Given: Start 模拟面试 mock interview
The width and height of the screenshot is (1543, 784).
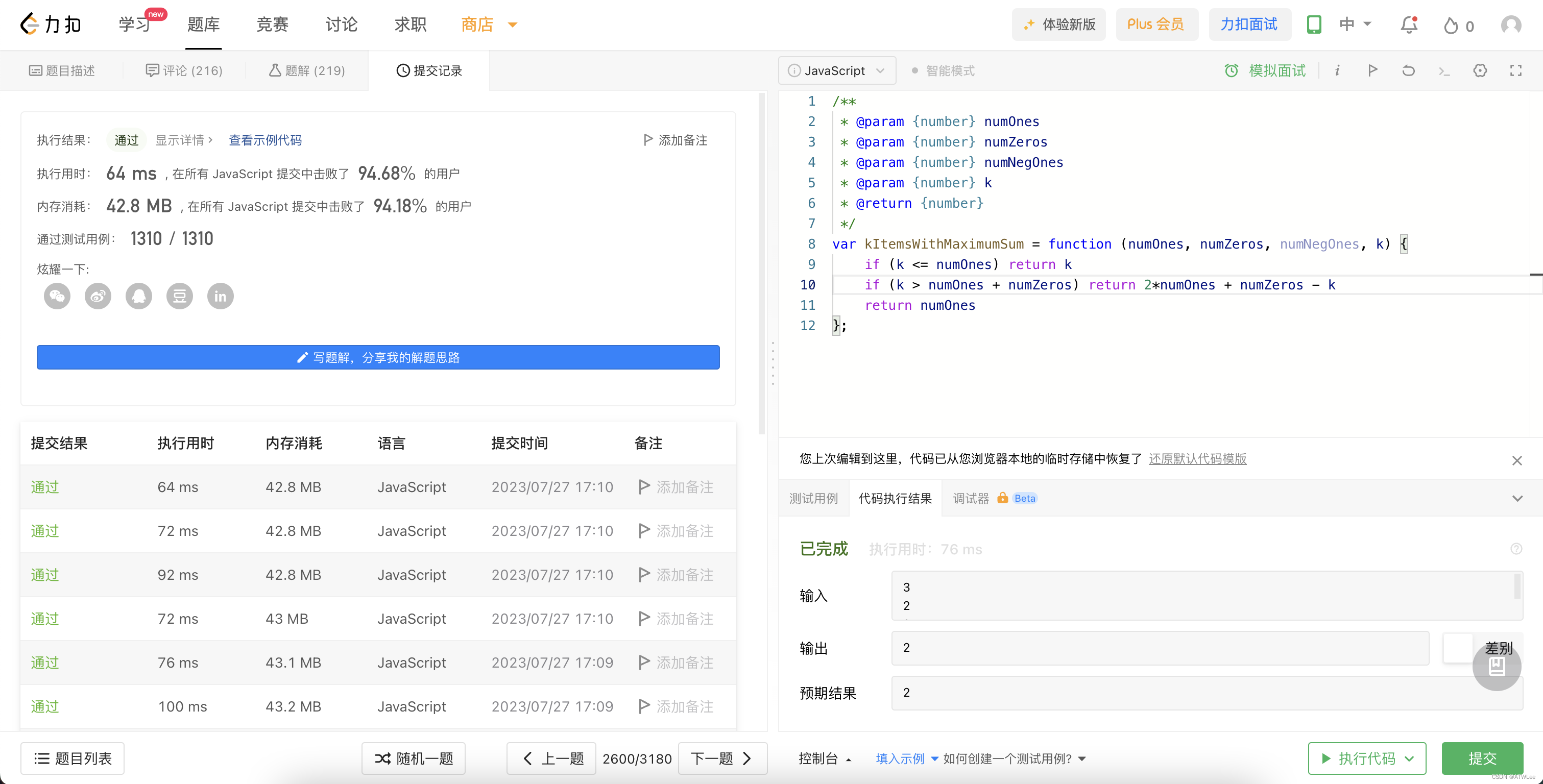Looking at the screenshot, I should 1265,70.
